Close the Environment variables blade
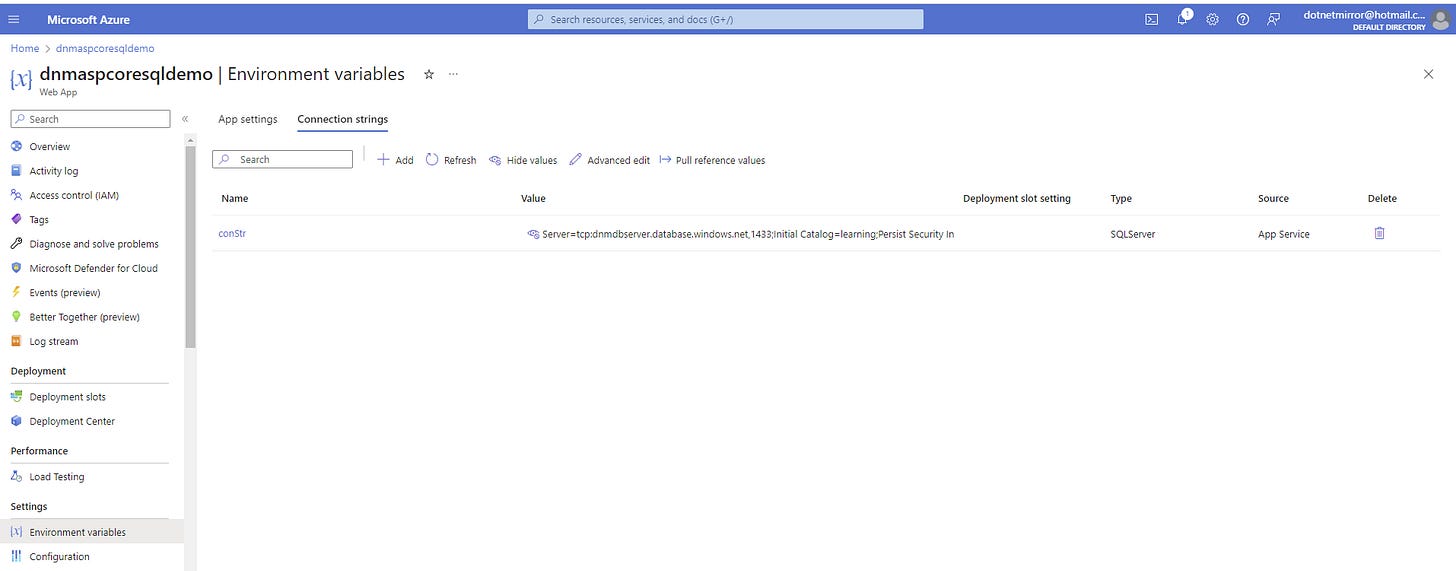 (1428, 74)
